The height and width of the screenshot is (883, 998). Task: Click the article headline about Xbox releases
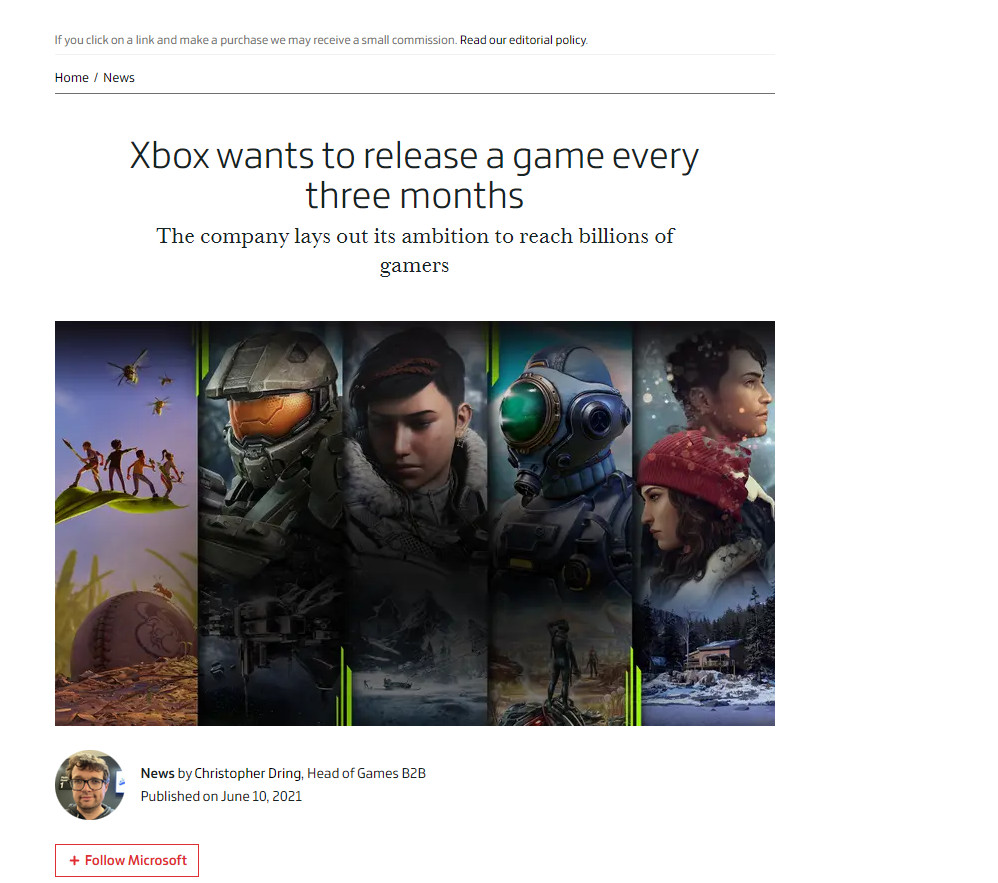coord(414,175)
